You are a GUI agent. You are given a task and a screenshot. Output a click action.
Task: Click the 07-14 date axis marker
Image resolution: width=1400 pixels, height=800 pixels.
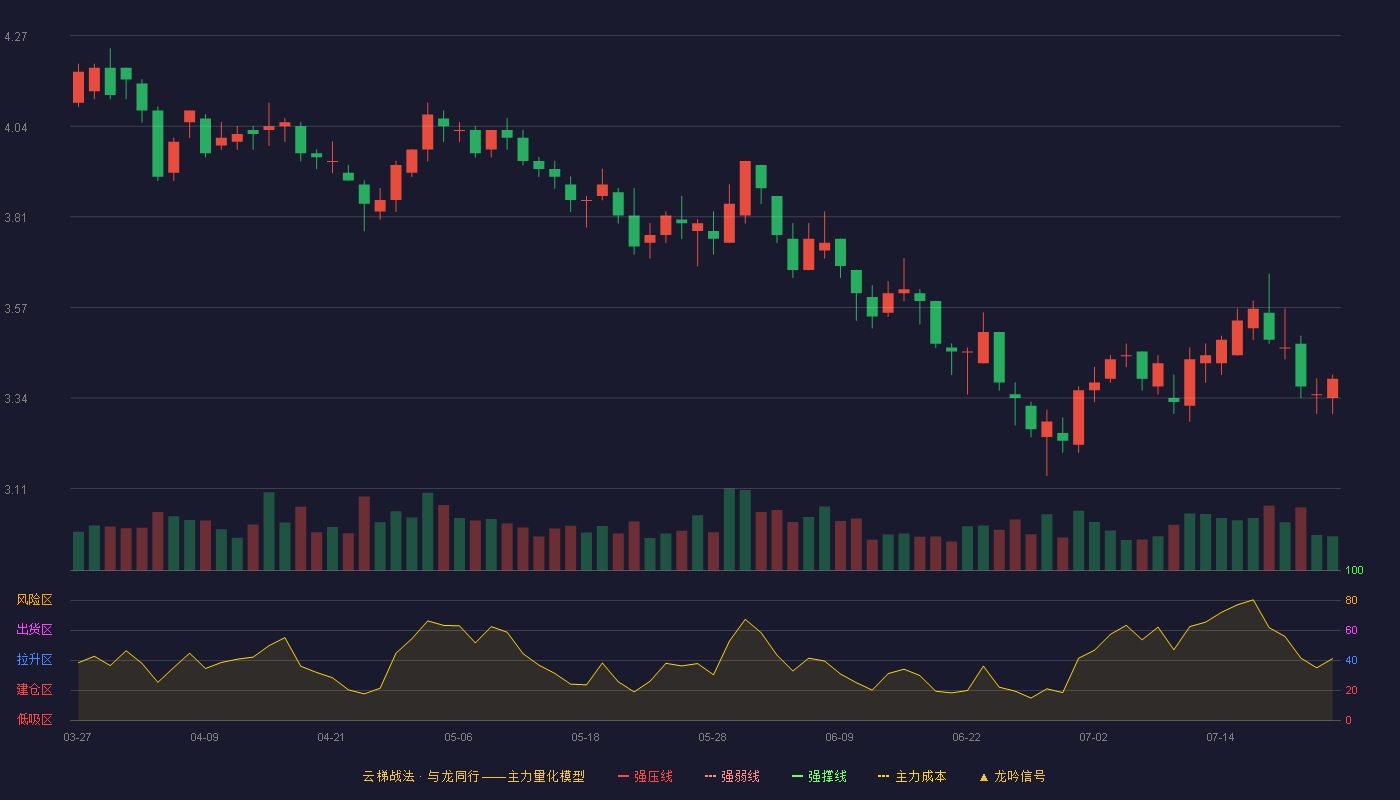point(1220,737)
